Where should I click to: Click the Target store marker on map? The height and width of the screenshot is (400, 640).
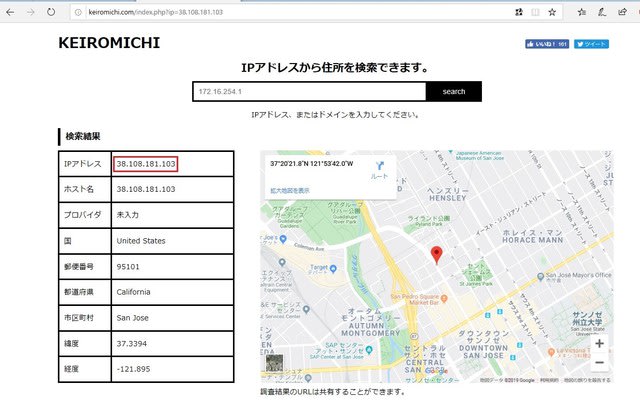(333, 269)
